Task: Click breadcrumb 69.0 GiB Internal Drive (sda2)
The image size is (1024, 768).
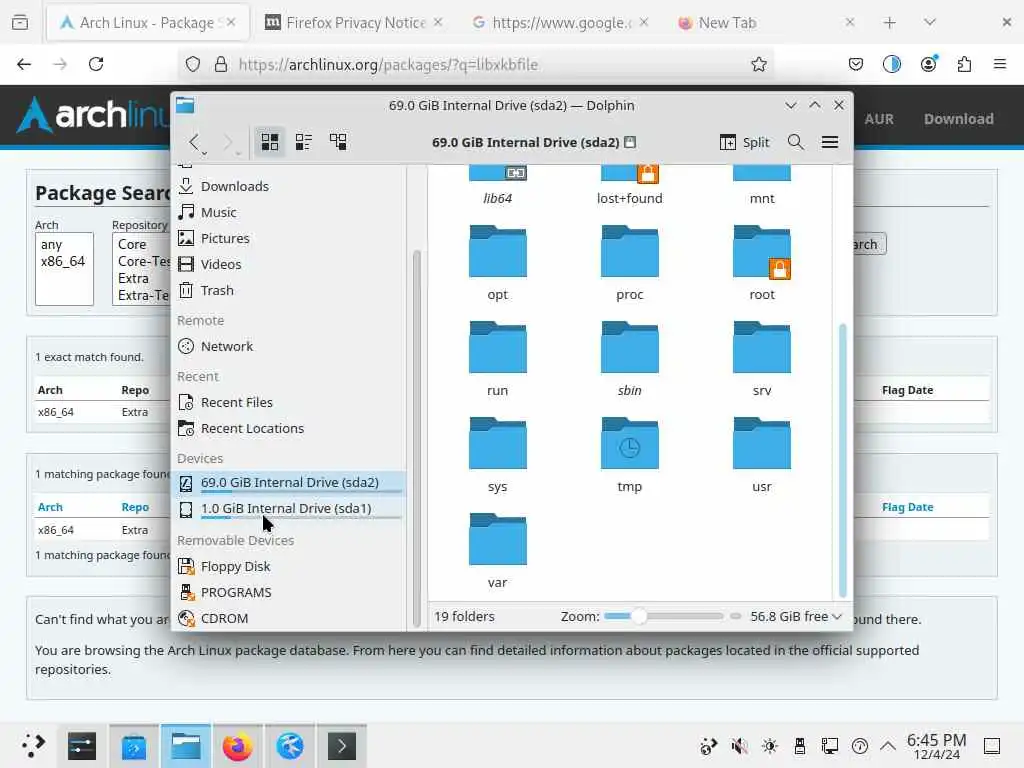Action: (x=525, y=142)
